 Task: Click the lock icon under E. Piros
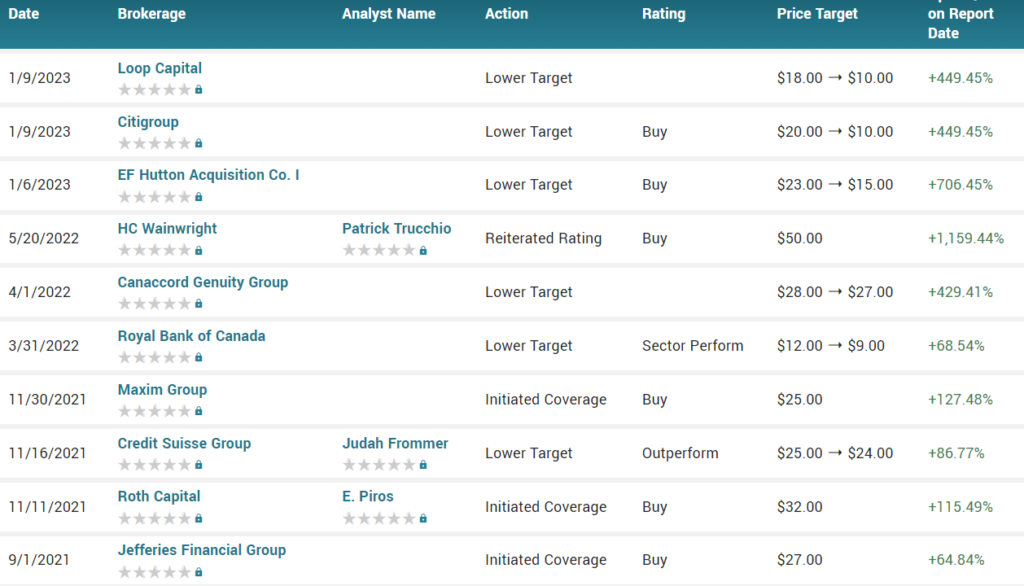click(x=423, y=518)
